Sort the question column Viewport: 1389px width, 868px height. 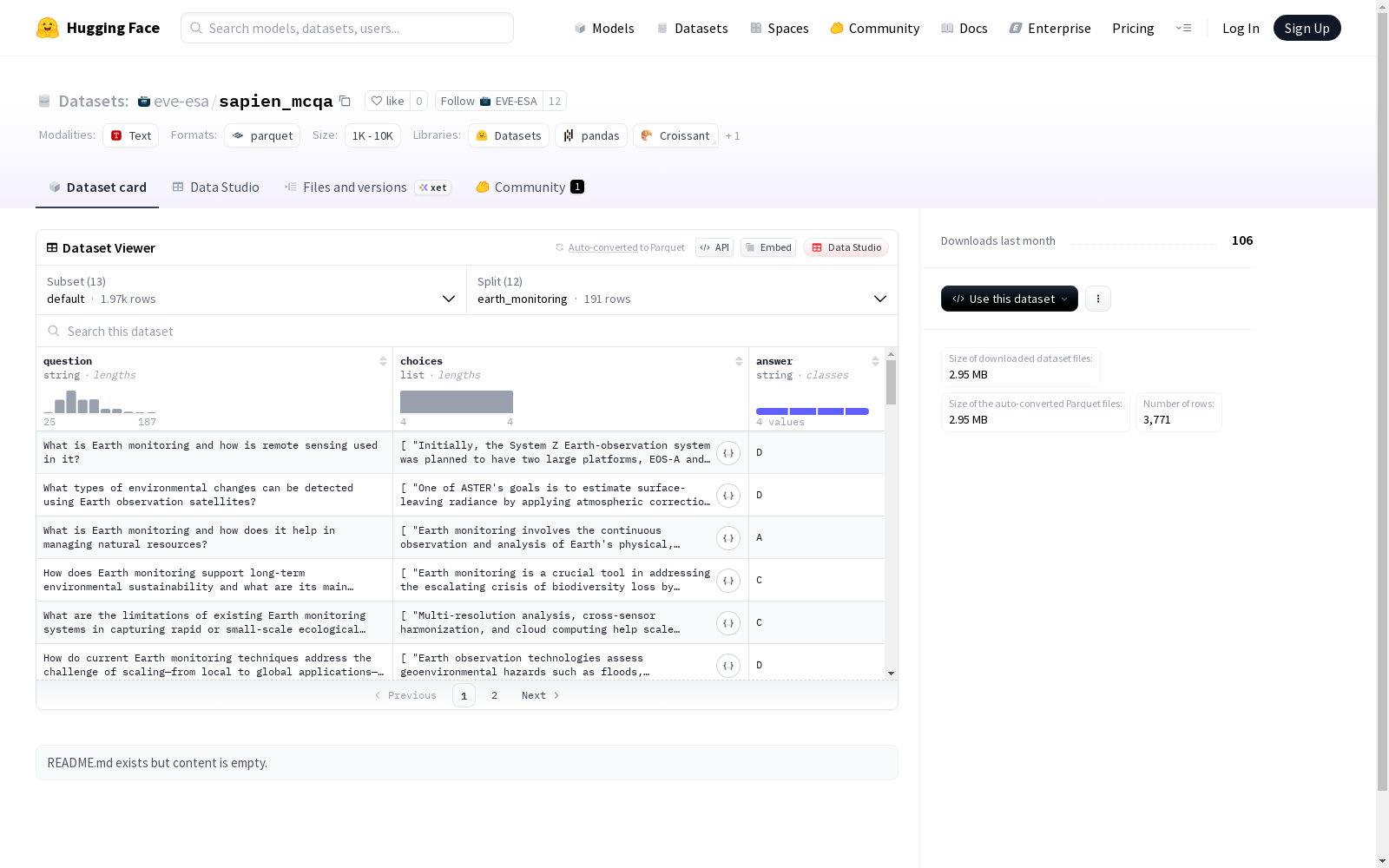coord(383,361)
